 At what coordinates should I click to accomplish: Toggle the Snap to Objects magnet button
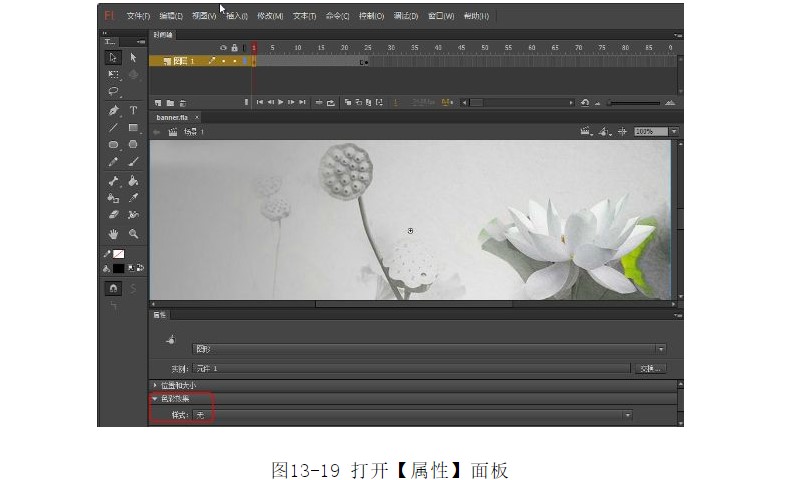[114, 288]
